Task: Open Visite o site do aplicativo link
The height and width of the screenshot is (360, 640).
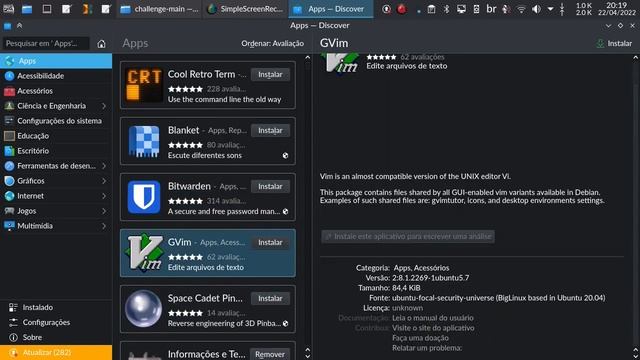Action: [x=433, y=328]
